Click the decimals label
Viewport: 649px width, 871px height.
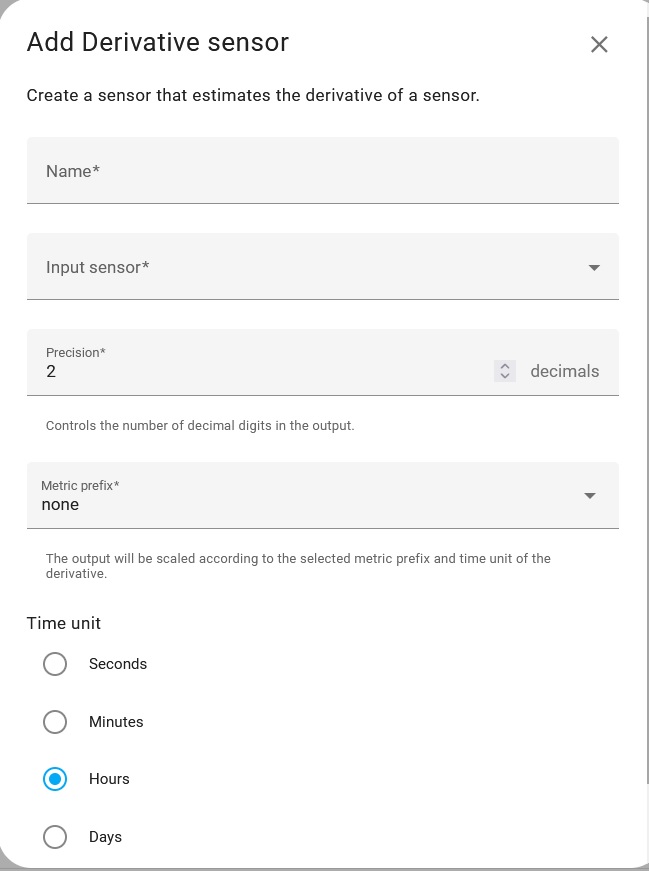565,370
